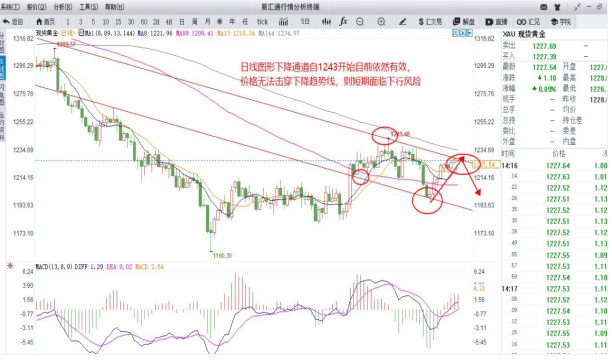612x363 pixels.
Task: Open the 分析(B) menu
Action: click(63, 7)
